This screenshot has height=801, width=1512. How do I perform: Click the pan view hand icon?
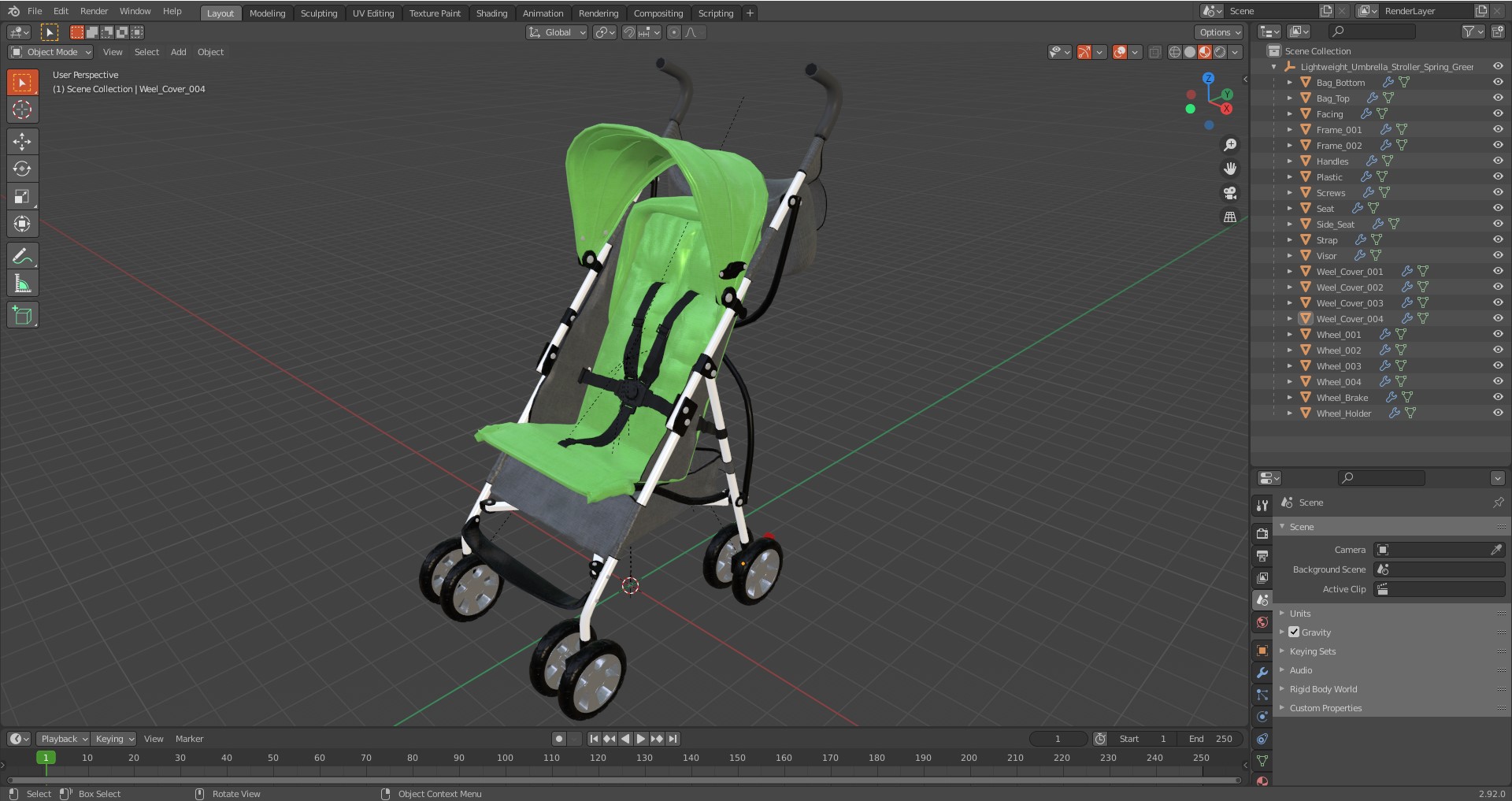[1229, 169]
